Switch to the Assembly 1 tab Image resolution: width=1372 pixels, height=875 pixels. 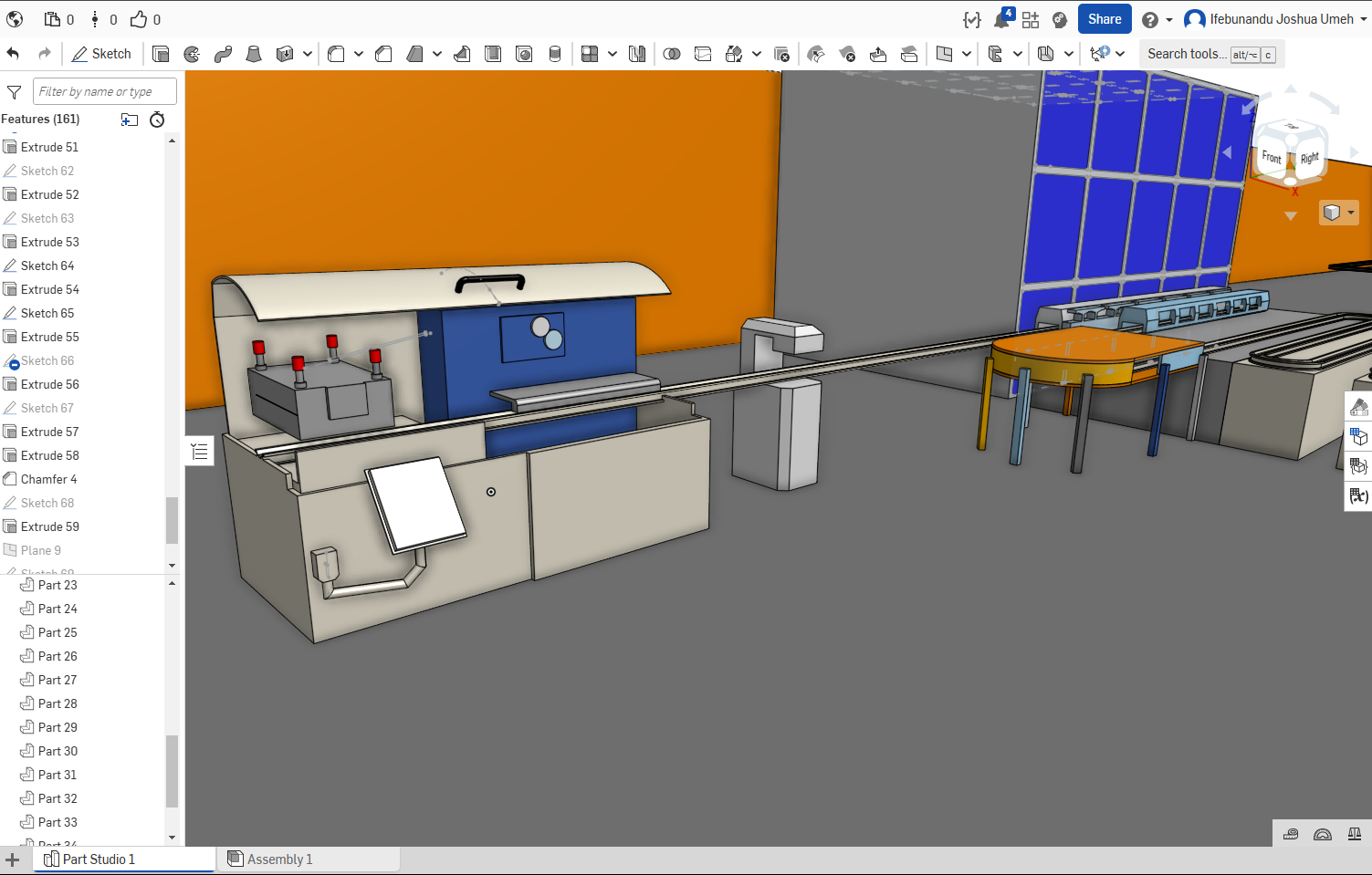[279, 859]
